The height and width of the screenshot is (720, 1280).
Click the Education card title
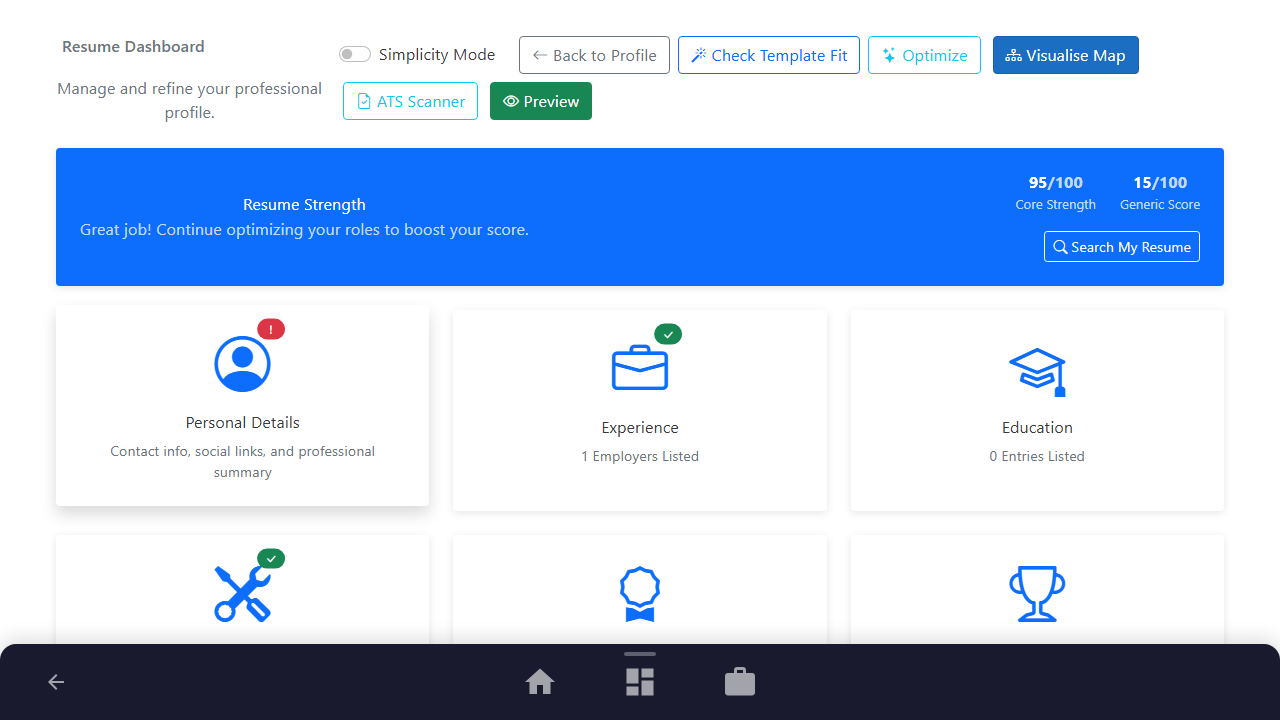[x=1037, y=428]
